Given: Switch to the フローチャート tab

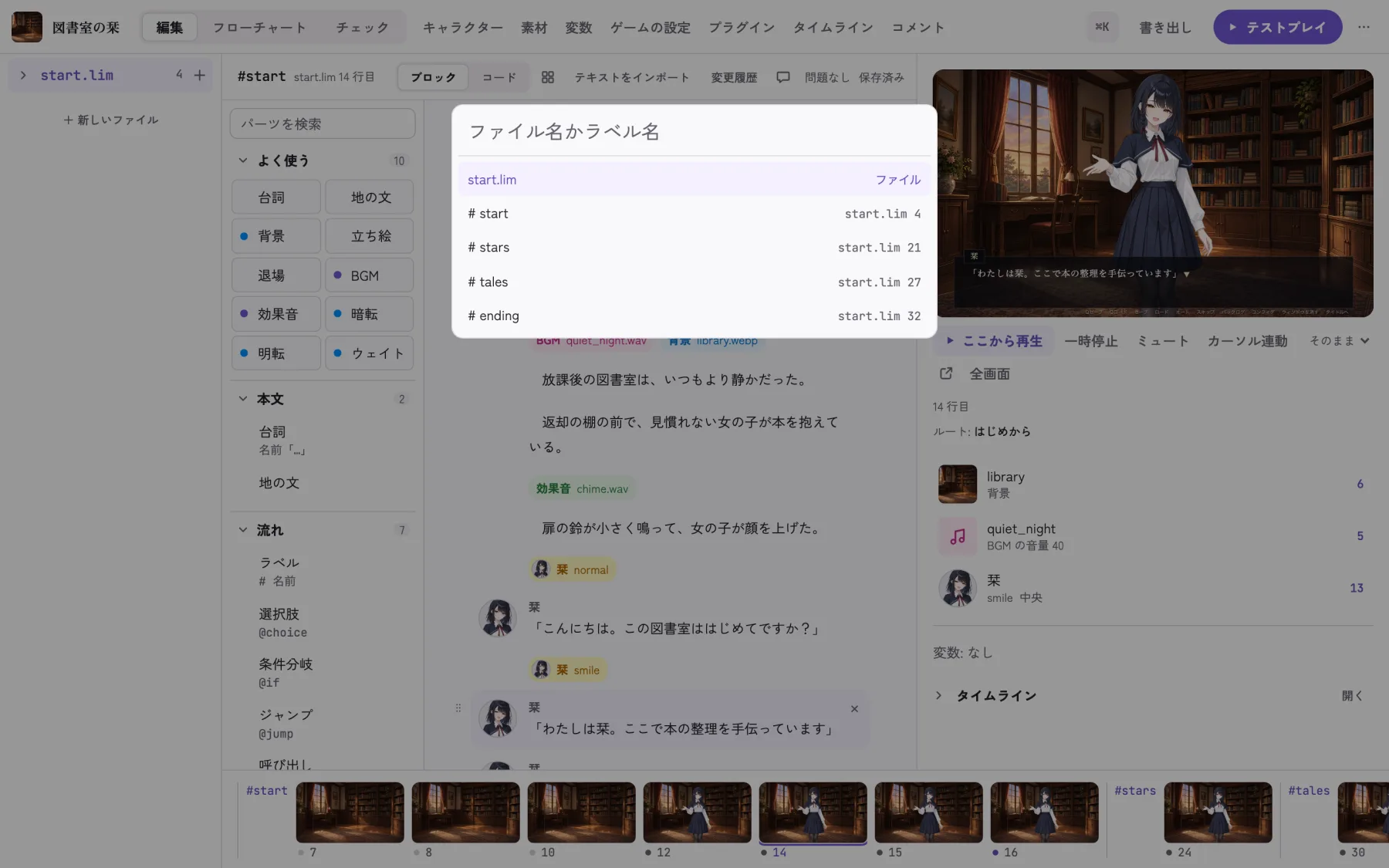Looking at the screenshot, I should [x=259, y=27].
